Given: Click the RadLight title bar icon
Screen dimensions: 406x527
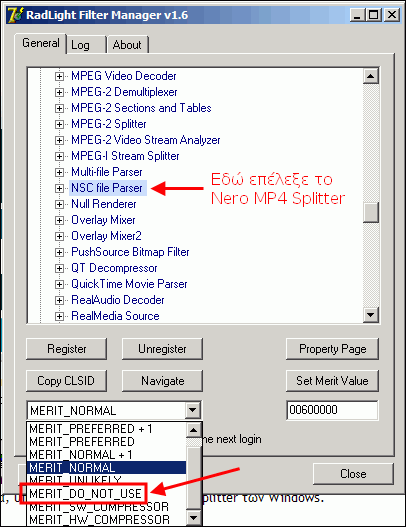Looking at the screenshot, I should click(15, 15).
